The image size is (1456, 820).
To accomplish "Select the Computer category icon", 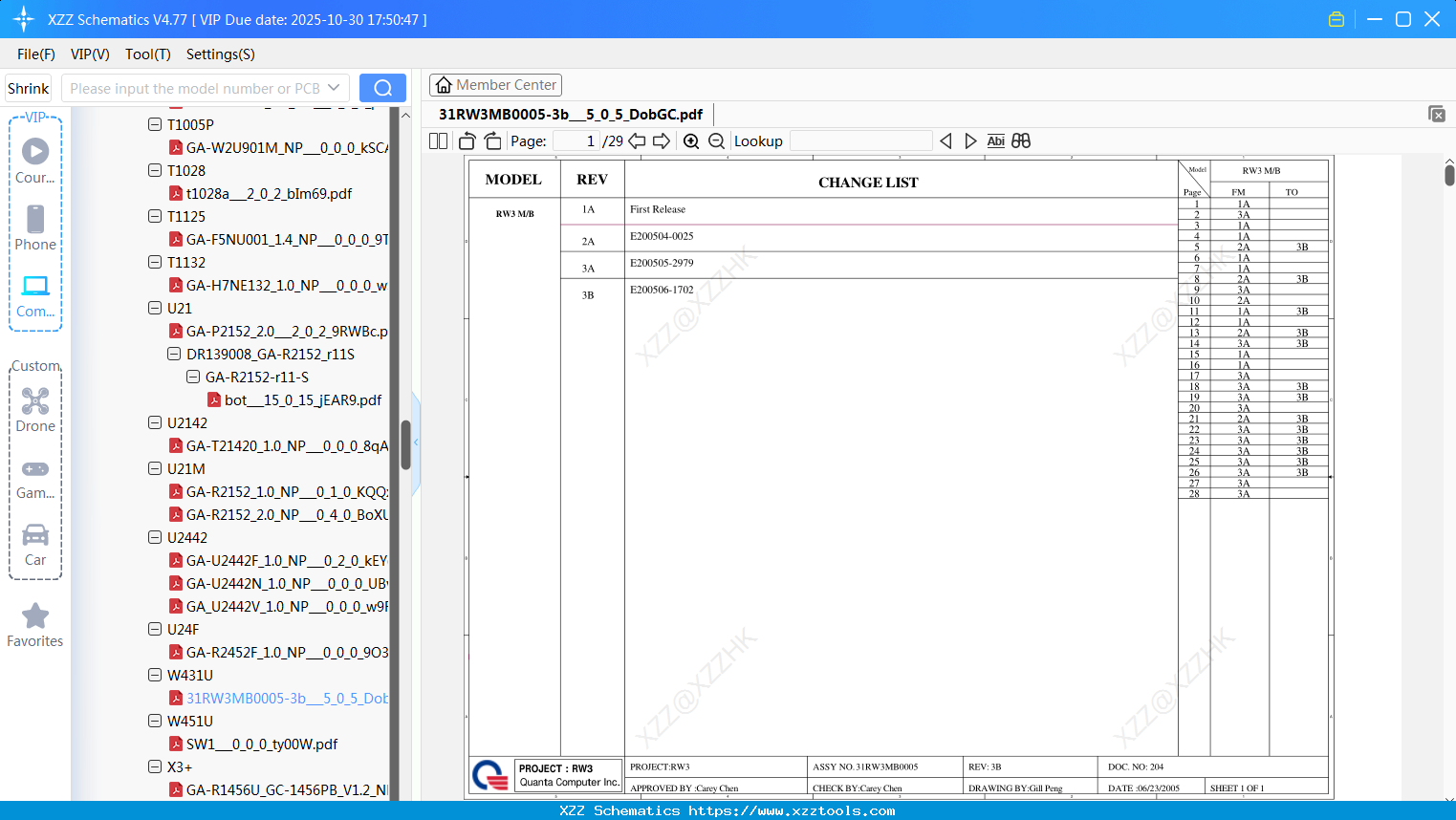I will coord(35,294).
